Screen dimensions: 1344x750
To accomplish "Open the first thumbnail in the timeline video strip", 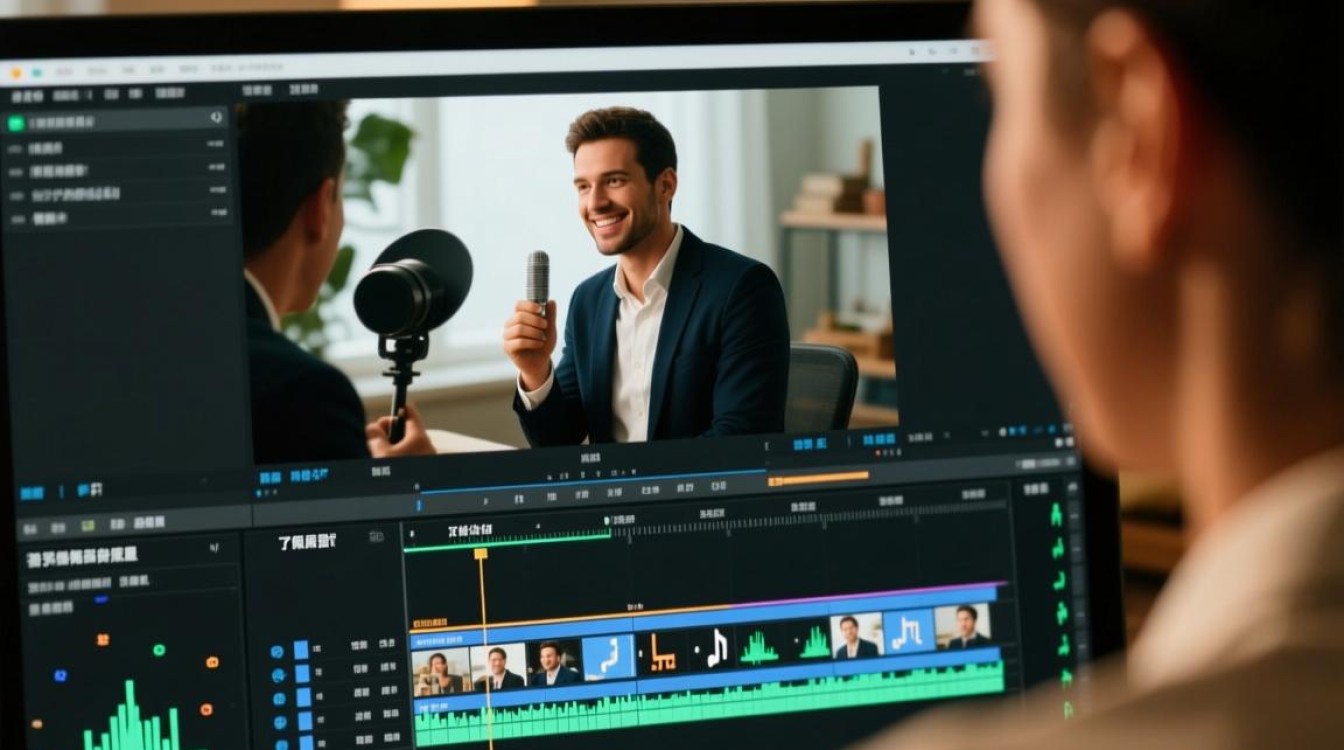I will [x=441, y=671].
